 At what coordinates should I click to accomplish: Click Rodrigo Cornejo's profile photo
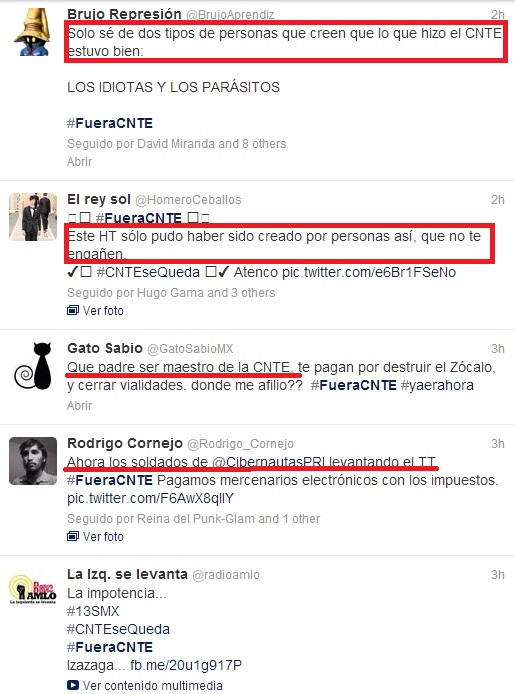coord(33,461)
